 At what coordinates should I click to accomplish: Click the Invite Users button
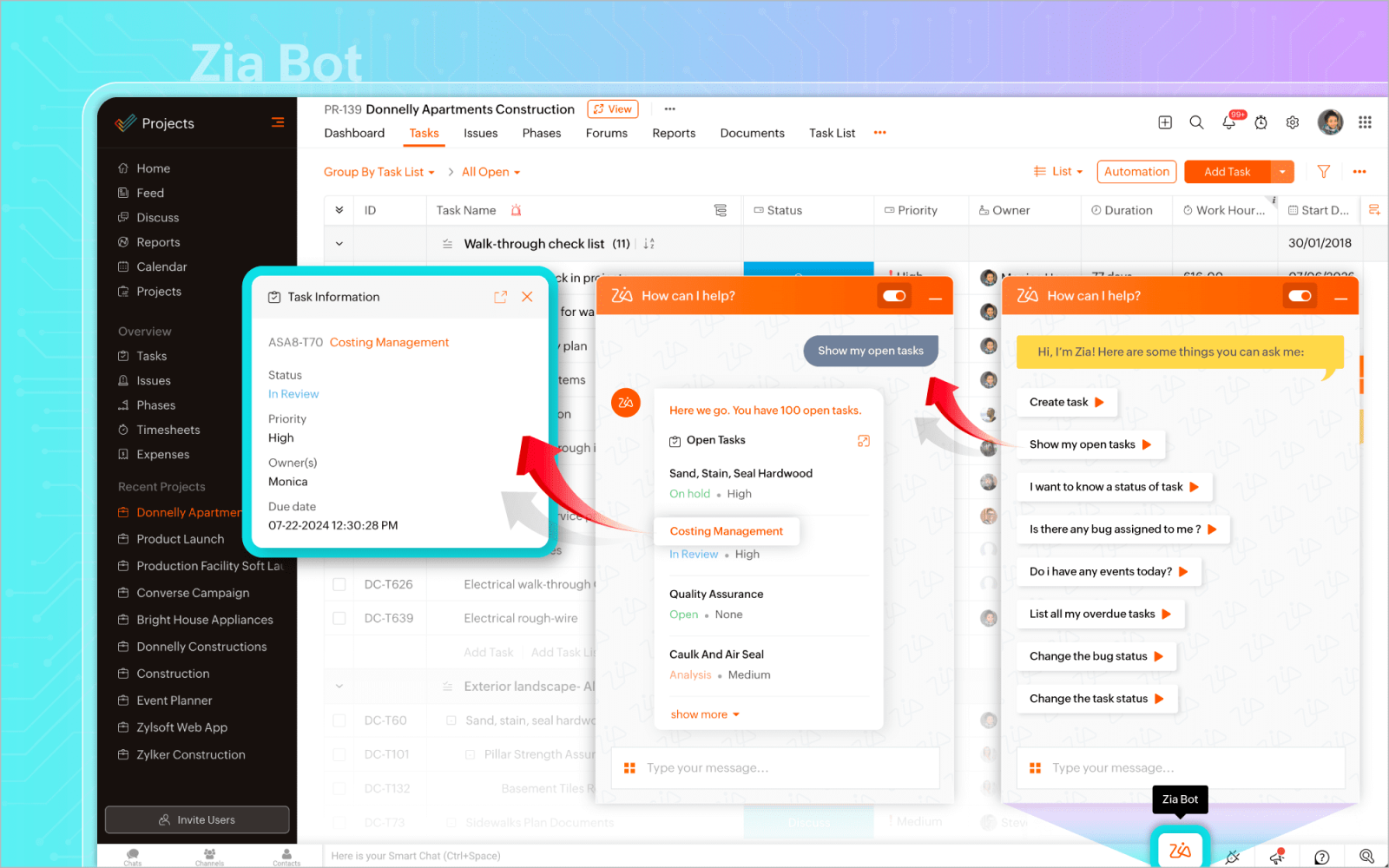coord(197,819)
